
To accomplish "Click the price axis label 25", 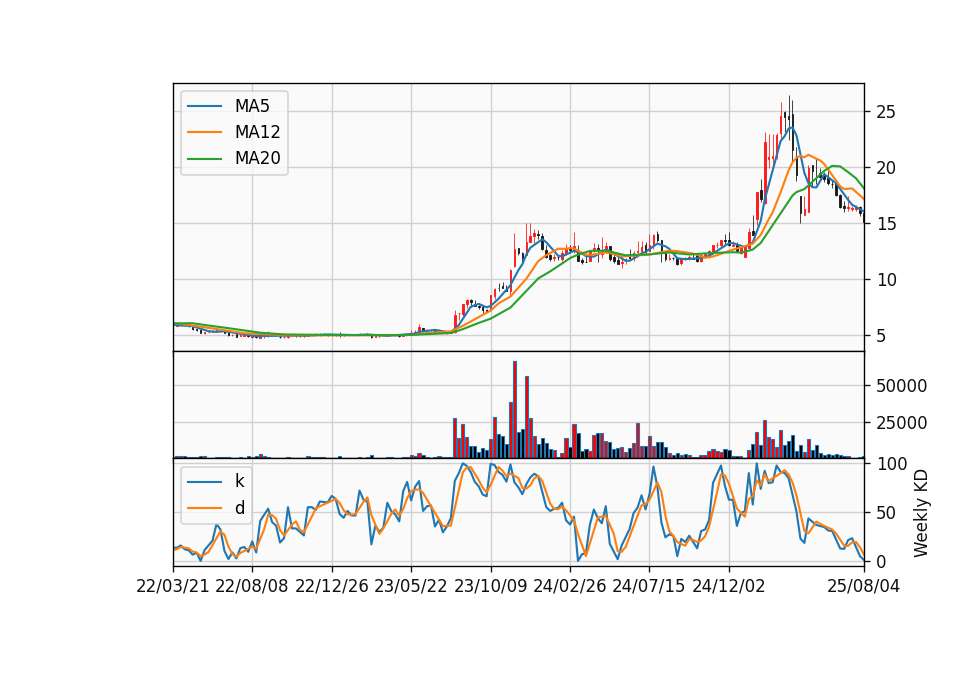I will click(886, 112).
